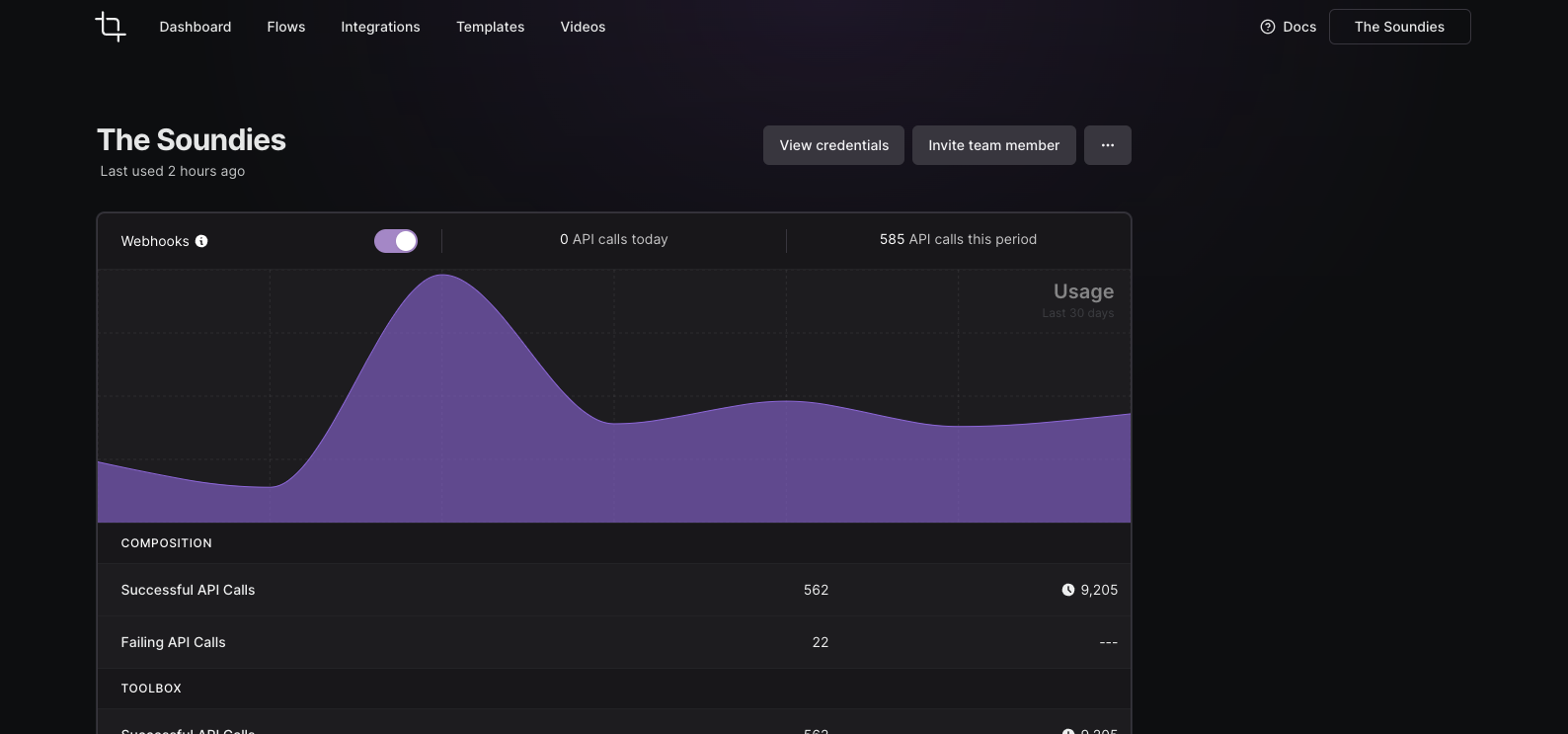Click 'Last used 2 hours ago' text
This screenshot has height=734, width=1568.
tap(173, 171)
